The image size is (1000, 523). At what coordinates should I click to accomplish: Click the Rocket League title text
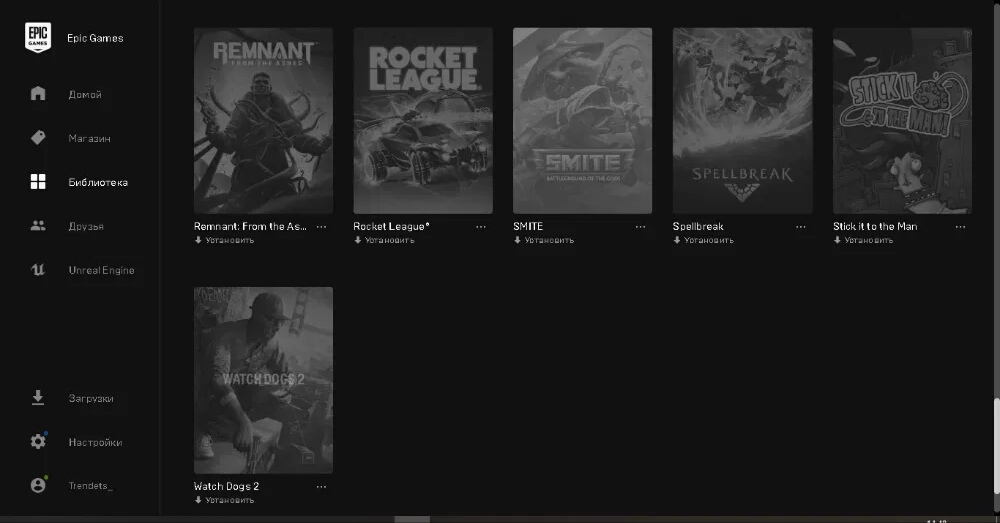(392, 226)
